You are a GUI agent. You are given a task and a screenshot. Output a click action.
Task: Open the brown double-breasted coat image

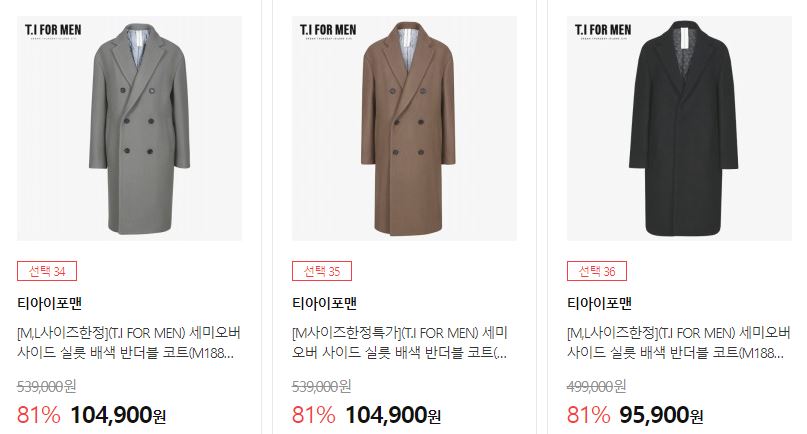404,128
